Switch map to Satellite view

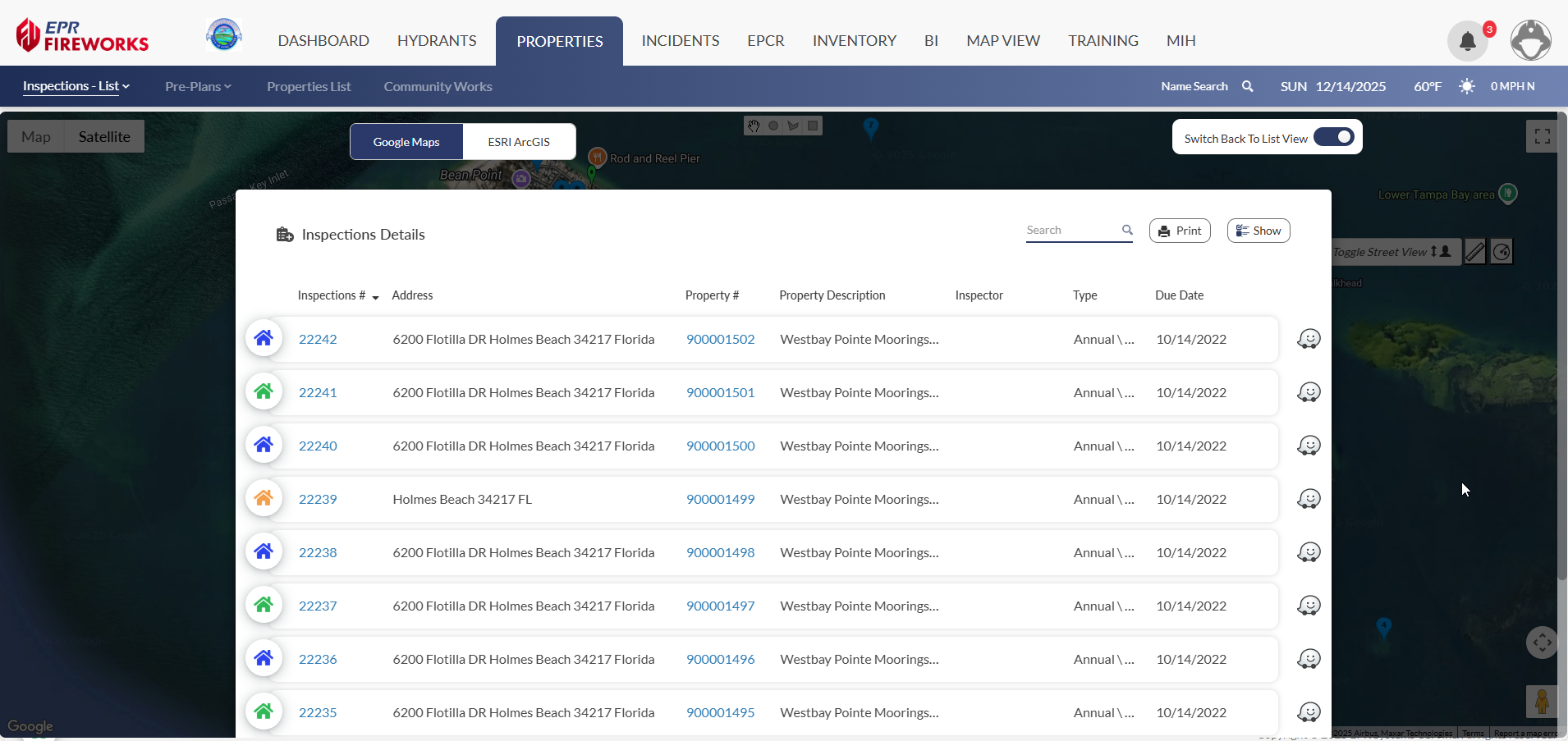(104, 137)
